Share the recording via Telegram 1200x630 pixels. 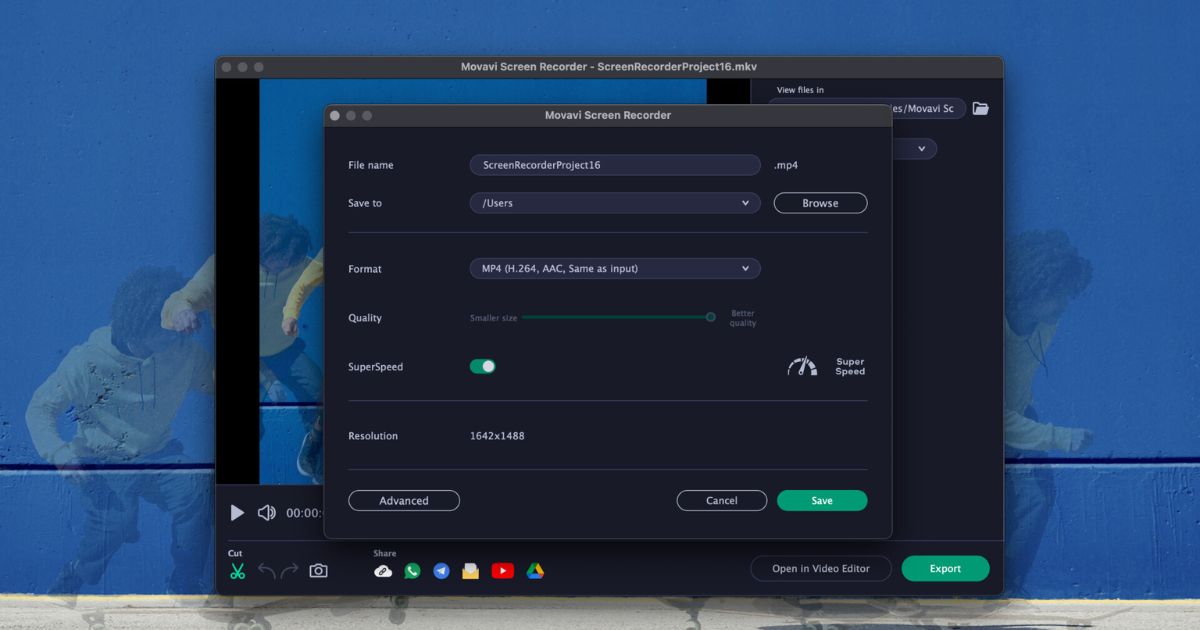point(440,570)
